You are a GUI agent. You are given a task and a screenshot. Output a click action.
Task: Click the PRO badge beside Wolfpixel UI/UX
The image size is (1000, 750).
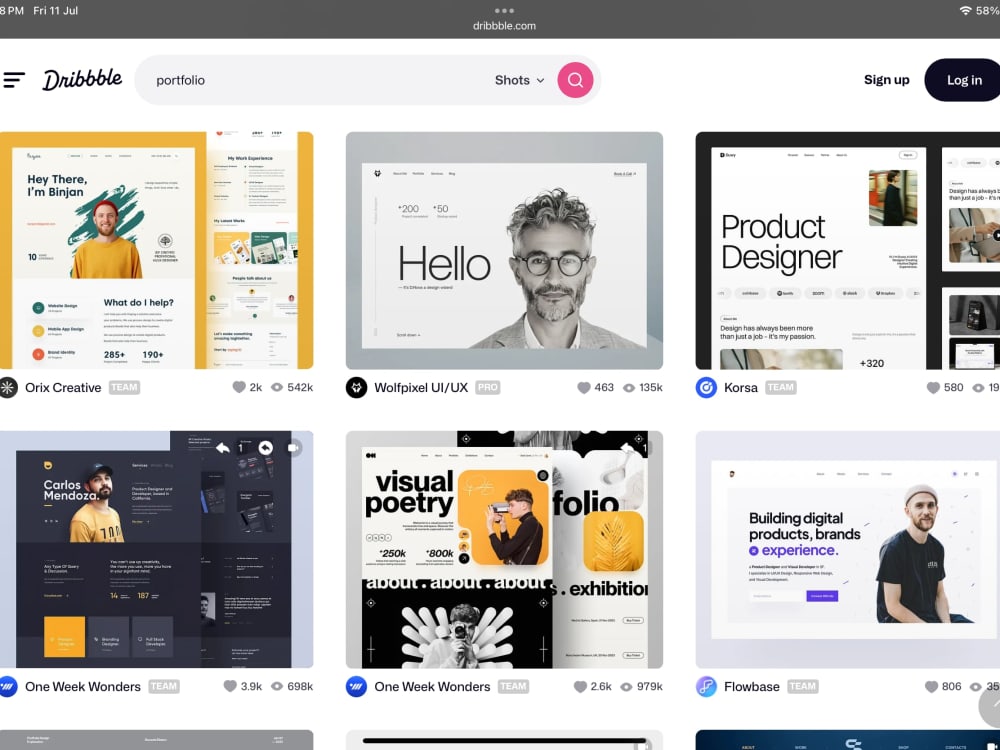(488, 387)
